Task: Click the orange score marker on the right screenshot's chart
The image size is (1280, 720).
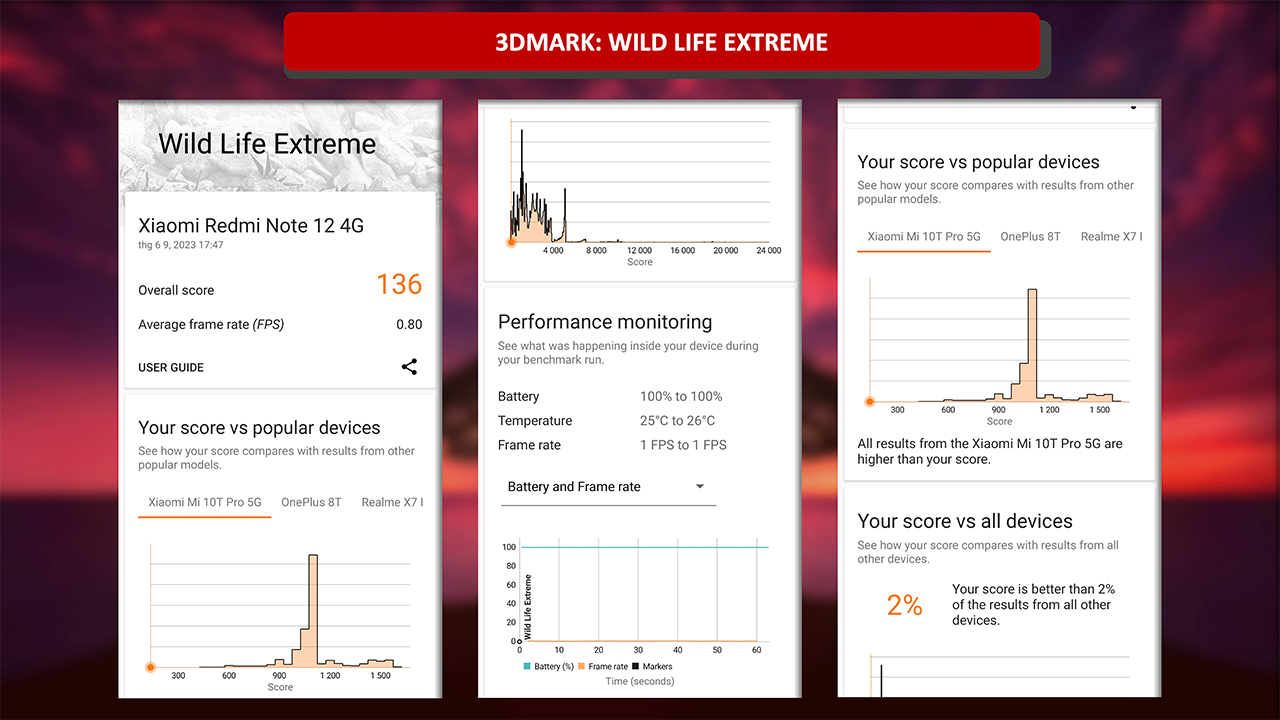Action: pyautogui.click(x=869, y=401)
